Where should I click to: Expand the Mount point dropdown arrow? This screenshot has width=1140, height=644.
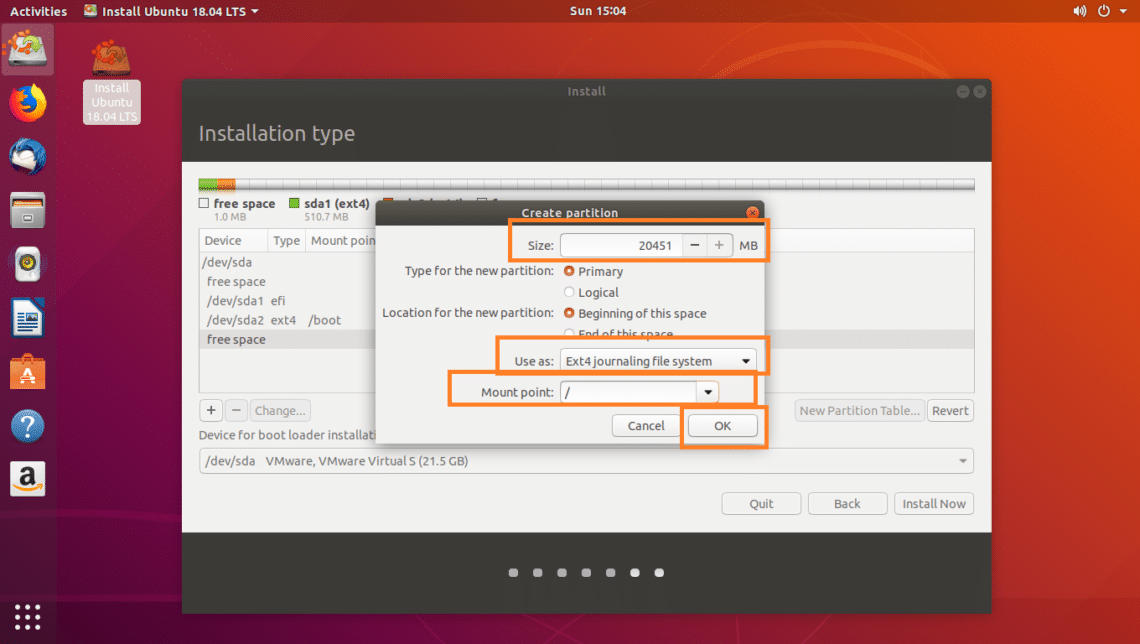(x=709, y=392)
